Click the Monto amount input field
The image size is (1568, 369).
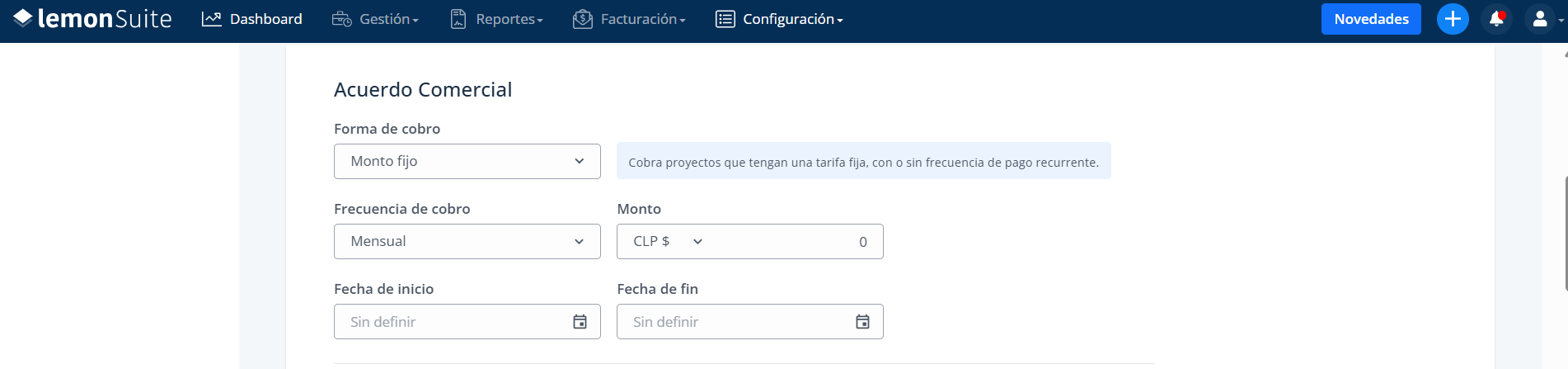(796, 242)
